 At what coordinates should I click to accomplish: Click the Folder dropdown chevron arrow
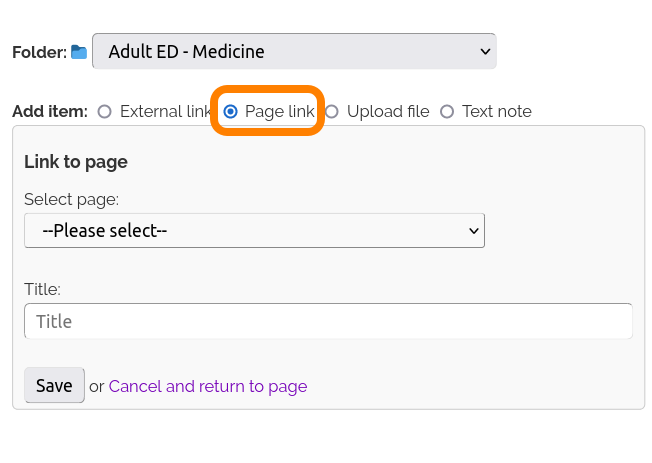pos(485,51)
